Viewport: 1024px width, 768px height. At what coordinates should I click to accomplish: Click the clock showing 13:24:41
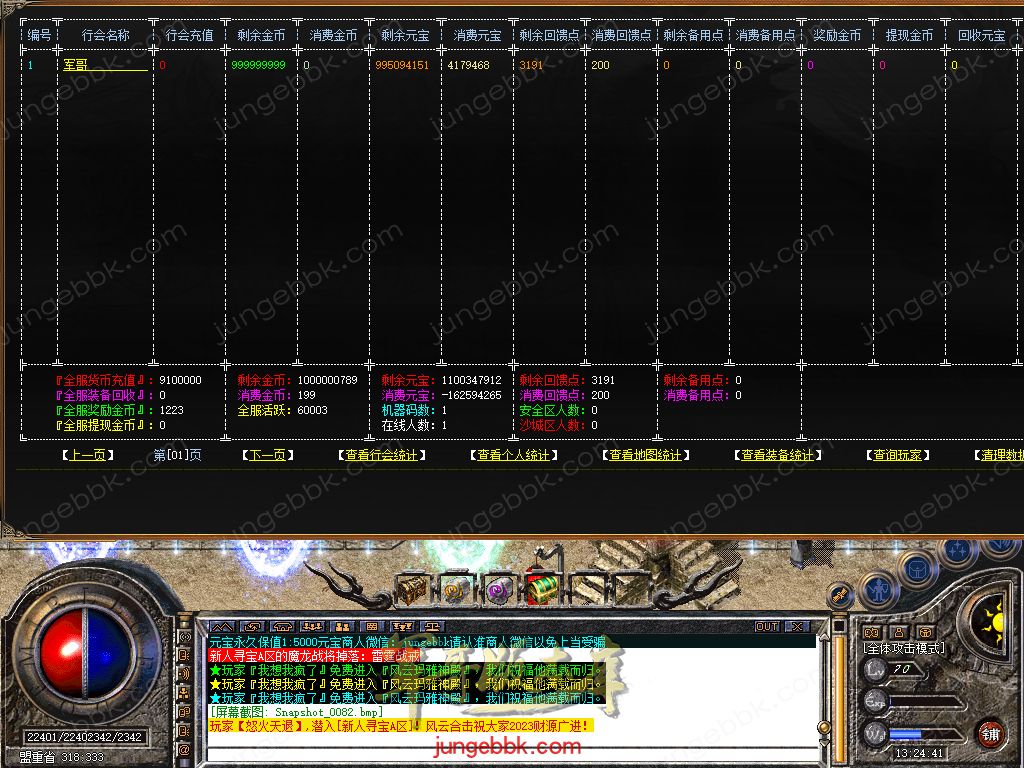coord(920,753)
